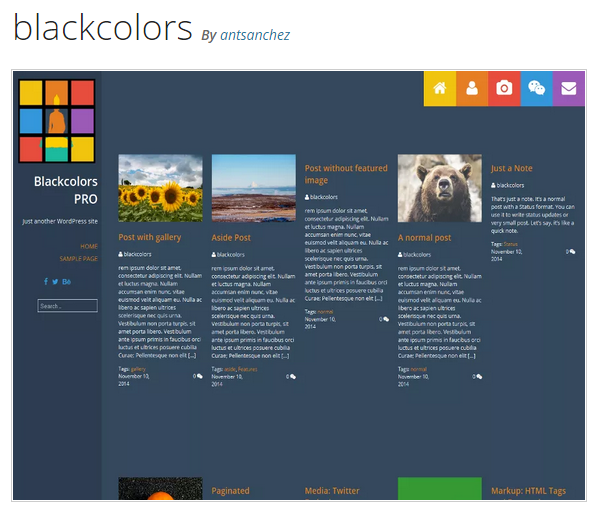This screenshot has height=512, width=594.
Task: Visit the Behance social icon in sidebar
Action: tap(67, 282)
